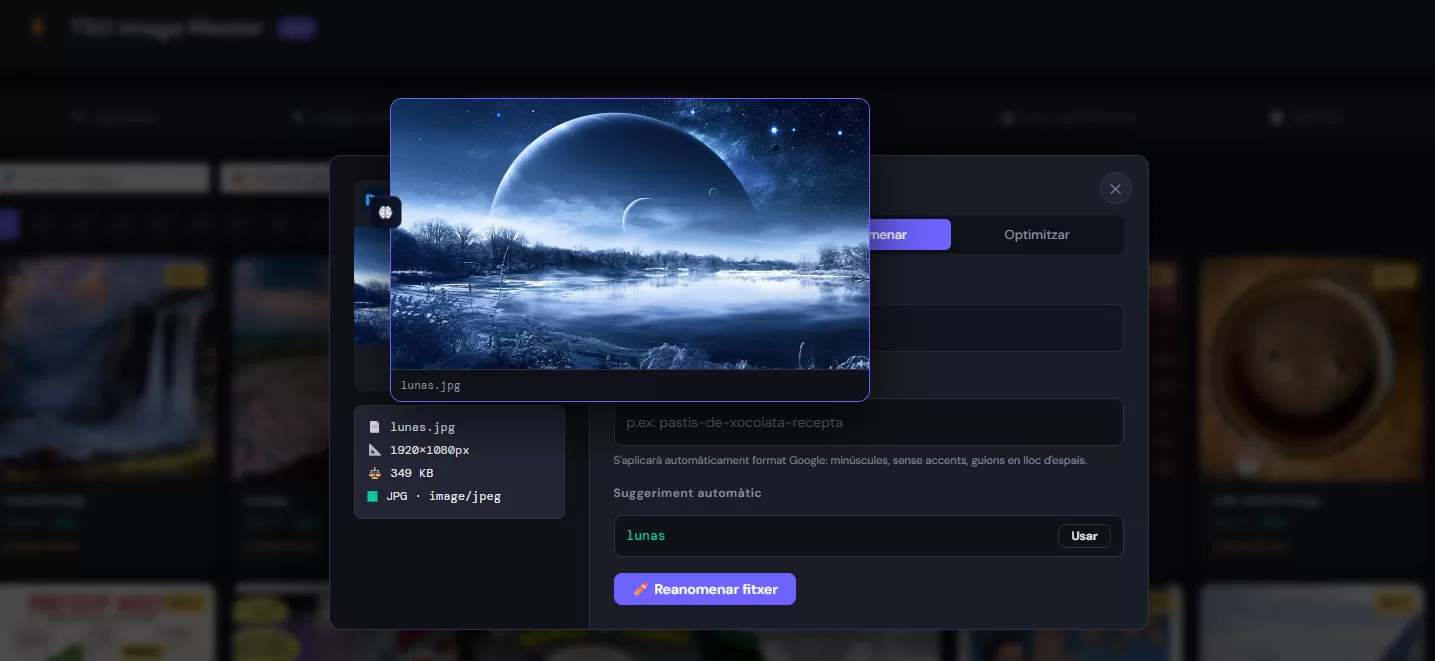Screen dimensions: 1435x661
Task: Close the dialog with the X button
Action: (x=1115, y=189)
